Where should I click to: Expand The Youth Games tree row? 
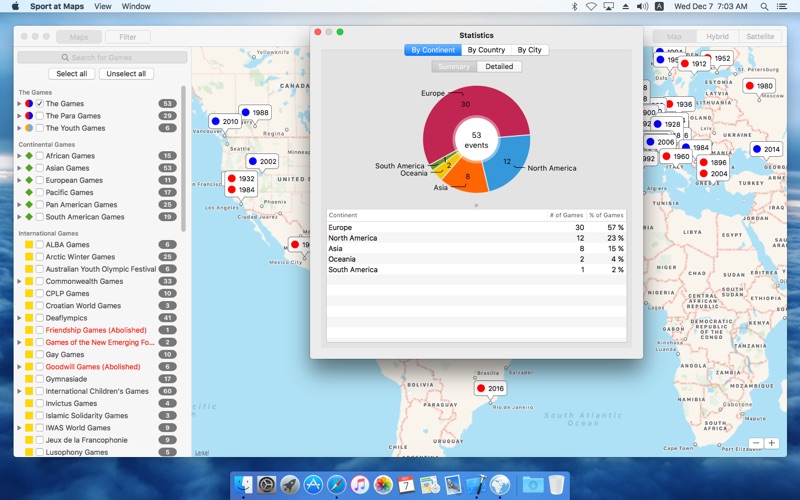tap(19, 128)
